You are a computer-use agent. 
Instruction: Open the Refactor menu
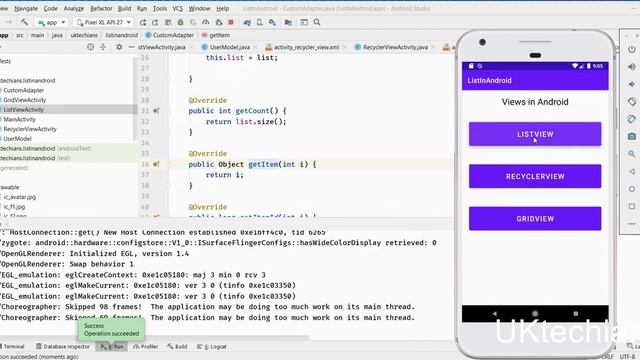point(101,8)
